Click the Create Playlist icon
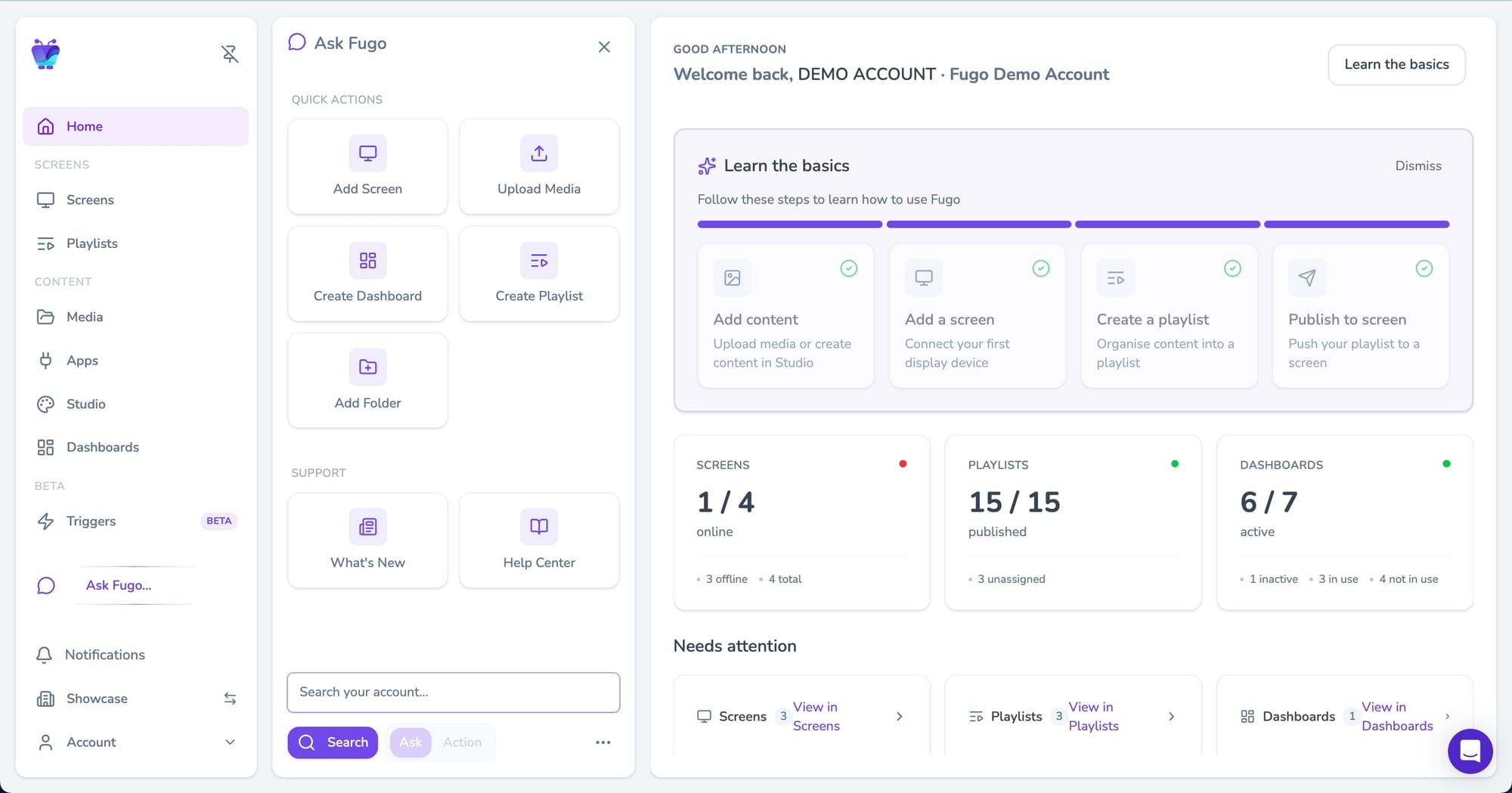 point(538,261)
